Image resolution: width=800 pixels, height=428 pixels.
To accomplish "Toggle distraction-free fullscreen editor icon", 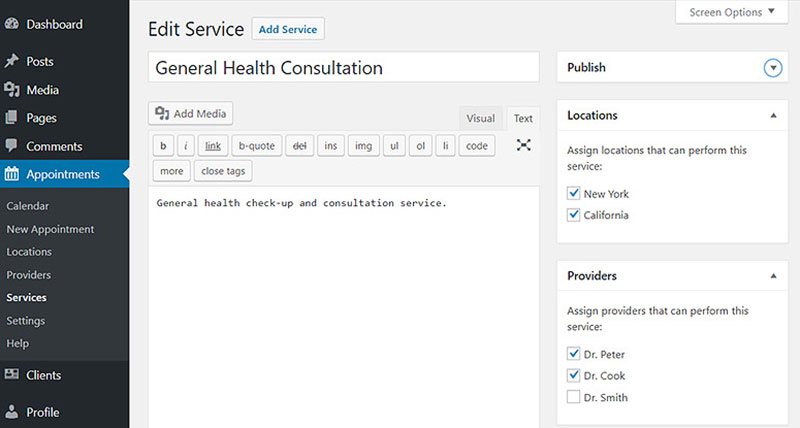I will [523, 145].
